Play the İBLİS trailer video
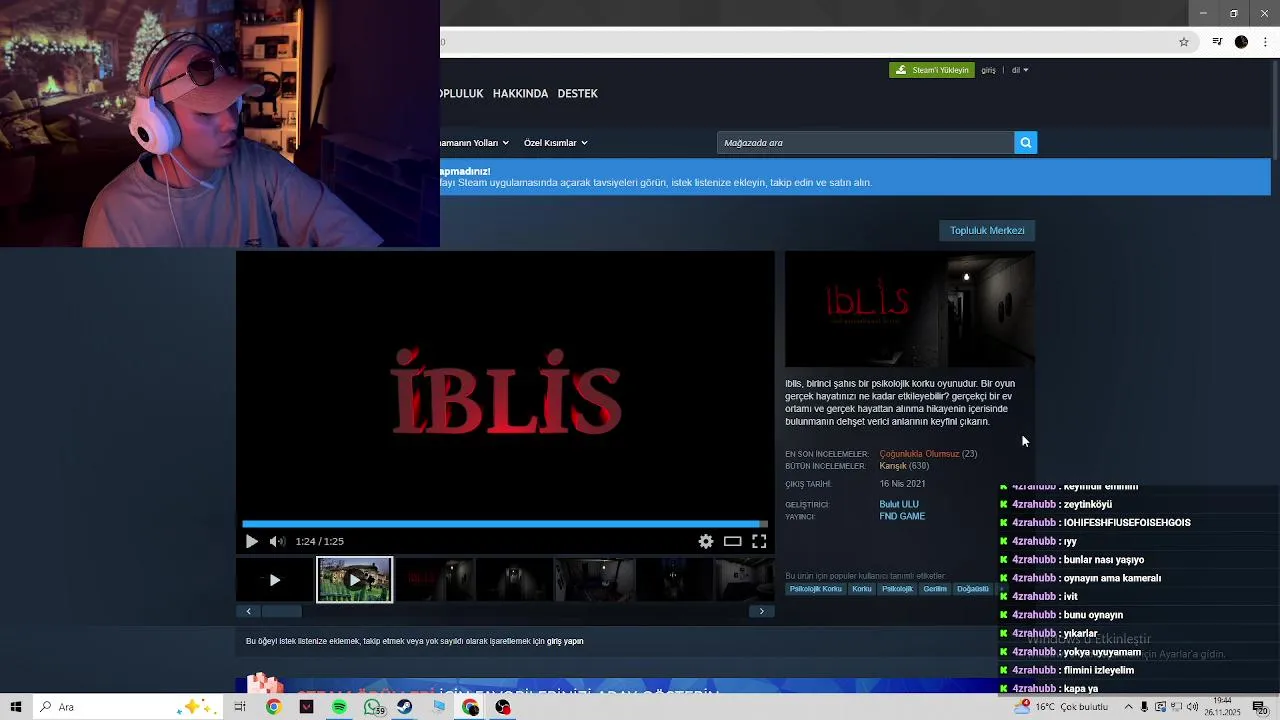1280x720 pixels. point(251,541)
